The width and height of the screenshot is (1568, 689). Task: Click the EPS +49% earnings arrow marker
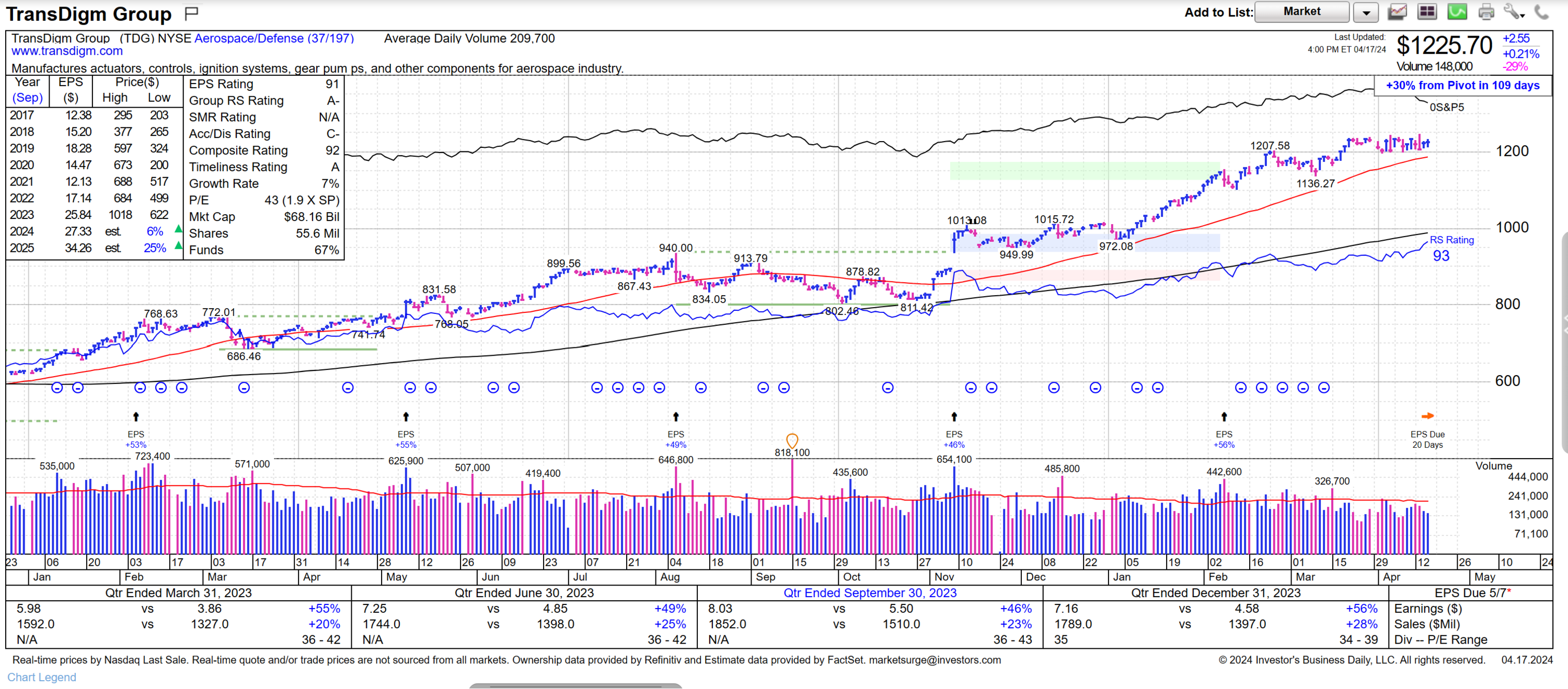(x=676, y=417)
